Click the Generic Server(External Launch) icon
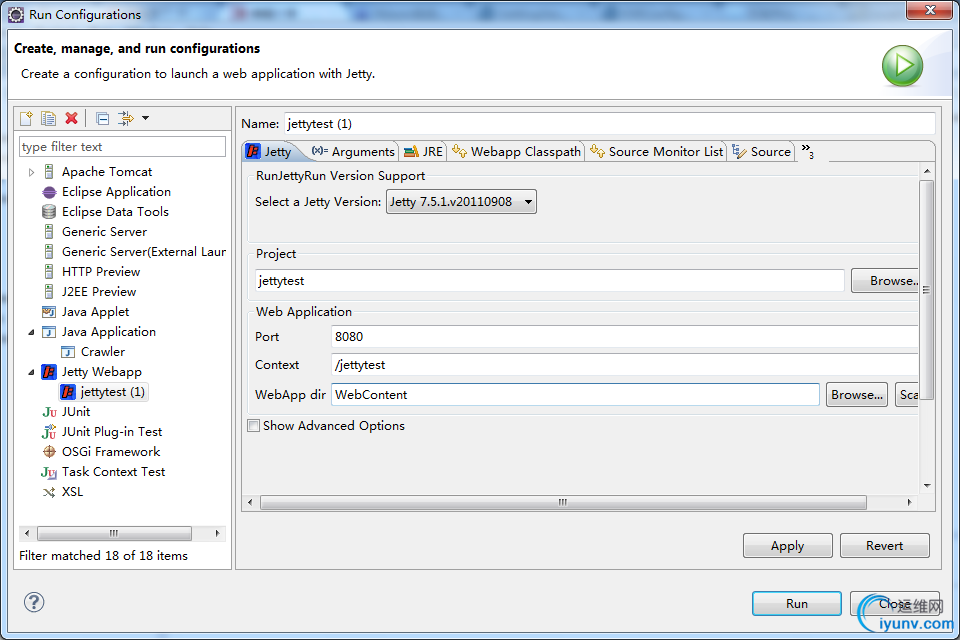960x640 pixels. click(49, 252)
